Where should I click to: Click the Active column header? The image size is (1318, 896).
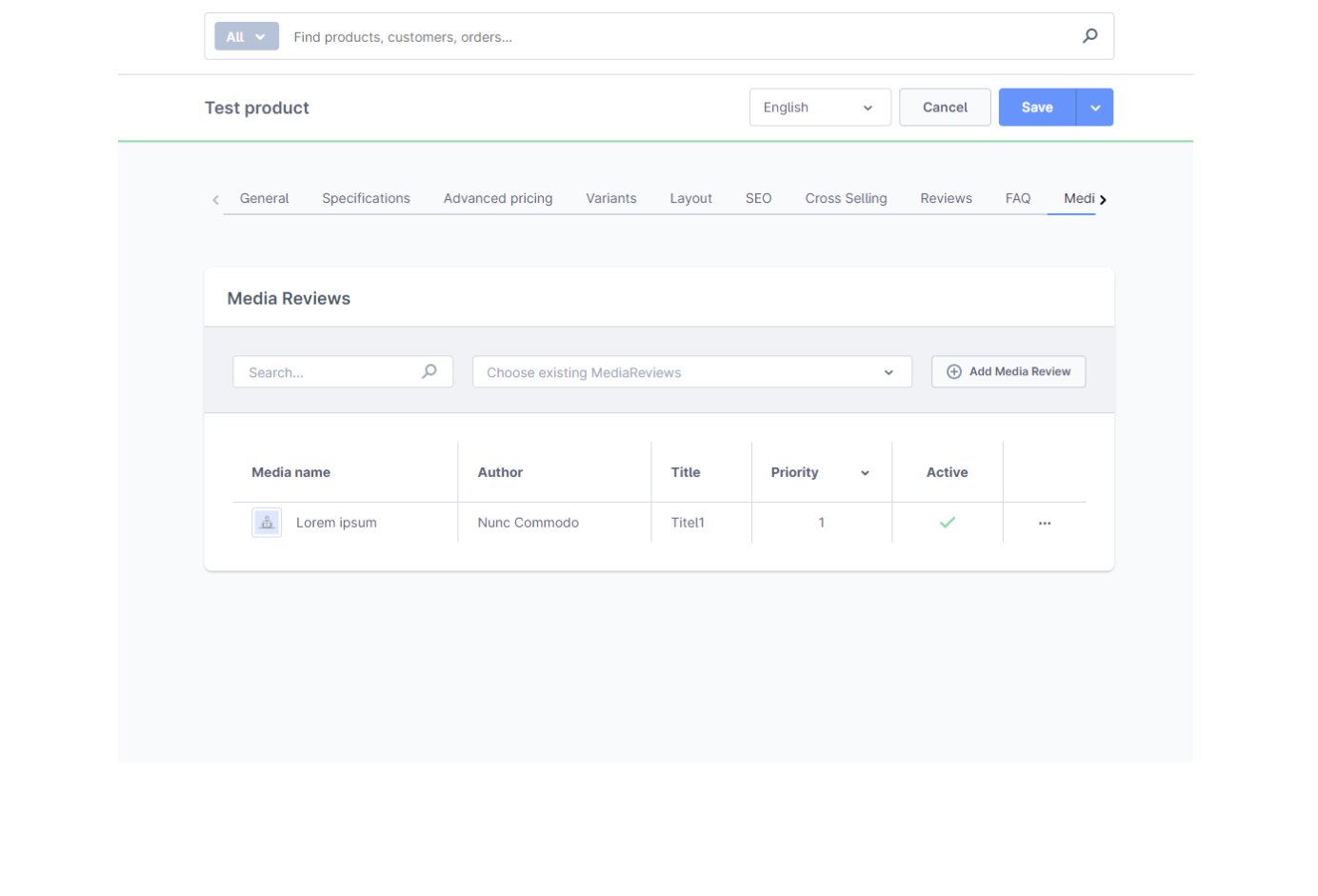pyautogui.click(x=947, y=472)
